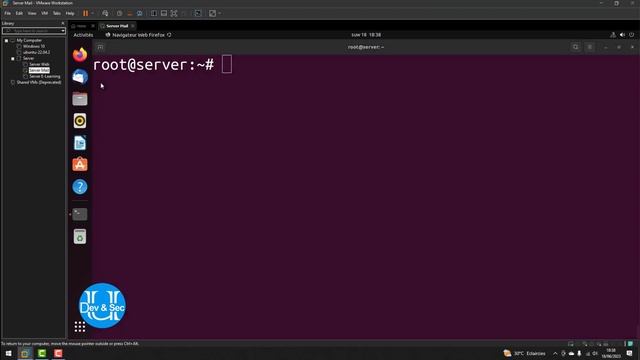Click take snapshot toolbar icon
640x360 pixels.
119,13
